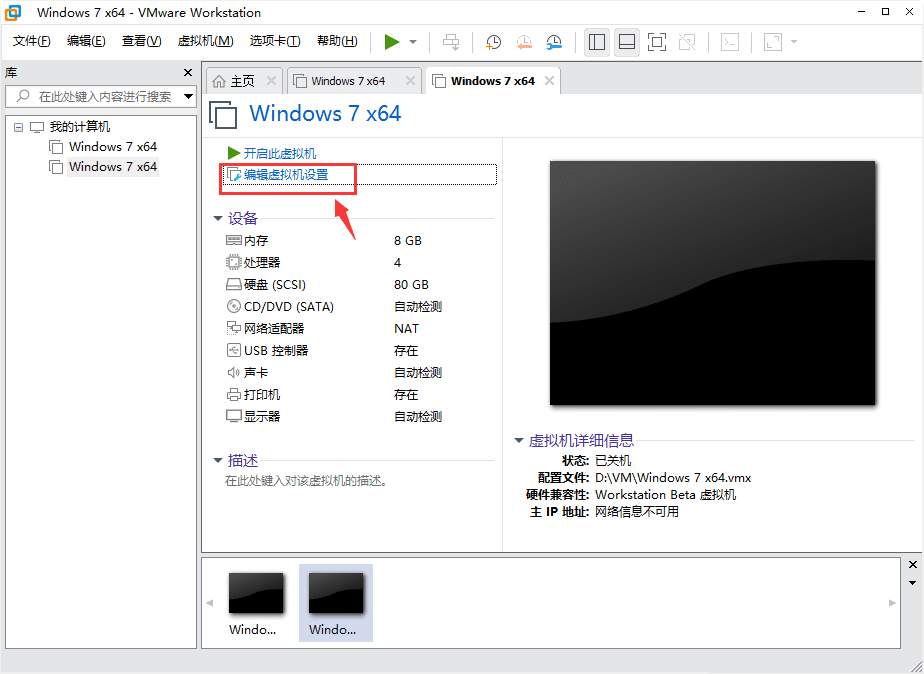Viewport: 924px width, 674px height.
Task: Select the unhighlighted Windo... thumbnail in the bottom bar
Action: [x=256, y=603]
